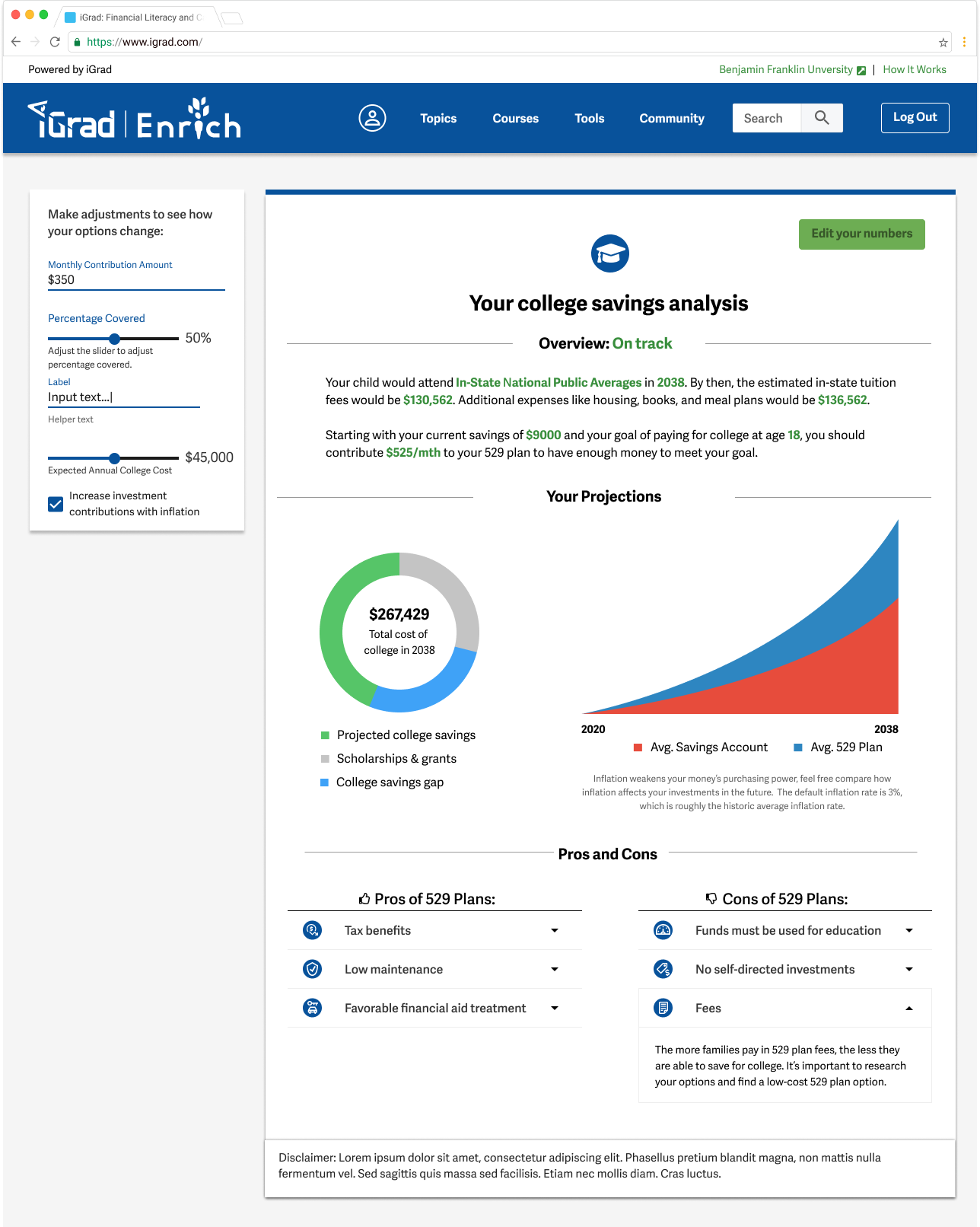The width and height of the screenshot is (980, 1227).
Task: Click the Log Out button
Action: click(x=915, y=117)
